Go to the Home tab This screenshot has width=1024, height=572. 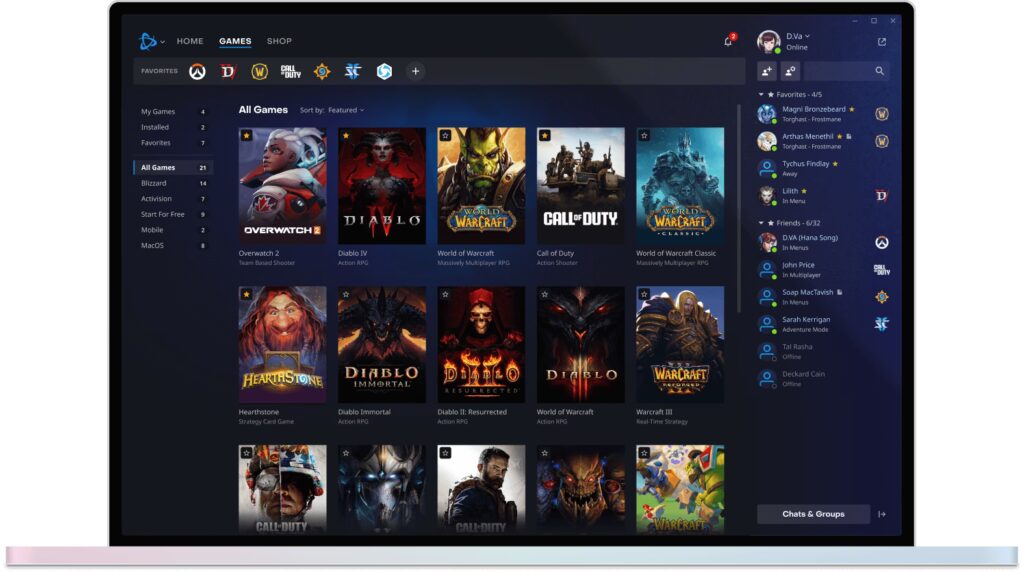[x=190, y=41]
